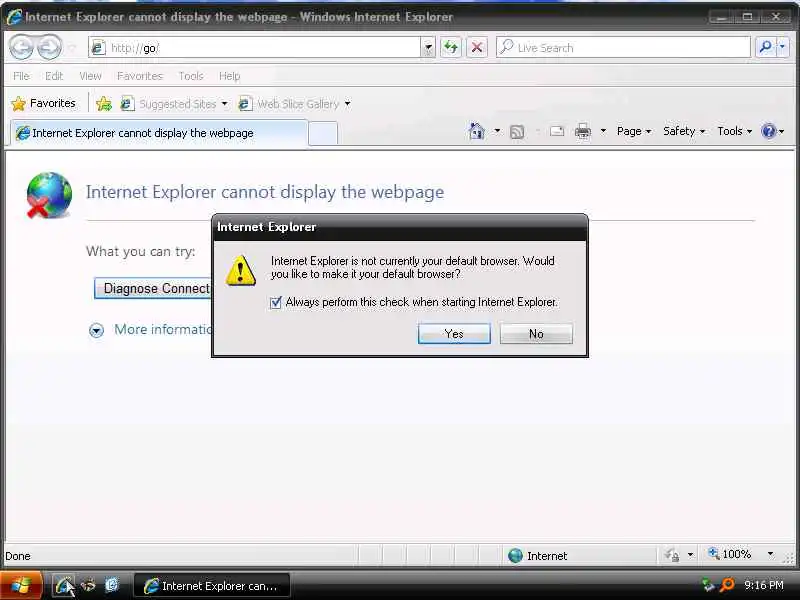800x600 pixels.
Task: Open the search provider dropdown arrow
Action: (783, 47)
